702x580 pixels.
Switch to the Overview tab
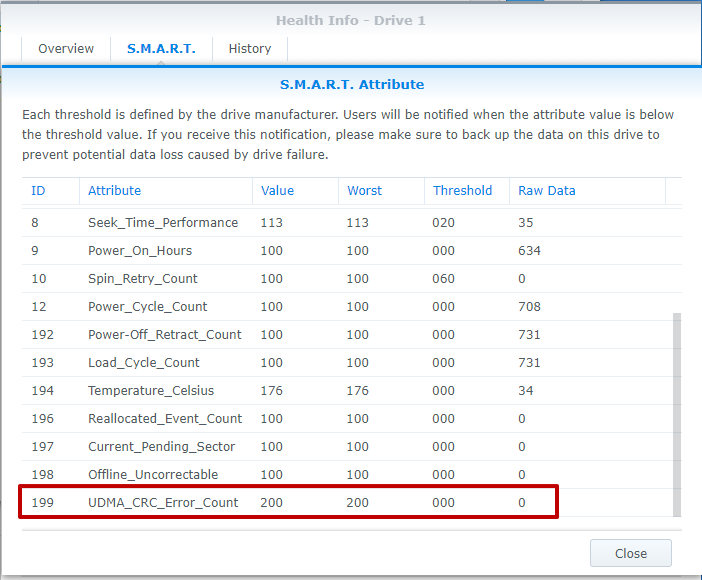coord(66,49)
